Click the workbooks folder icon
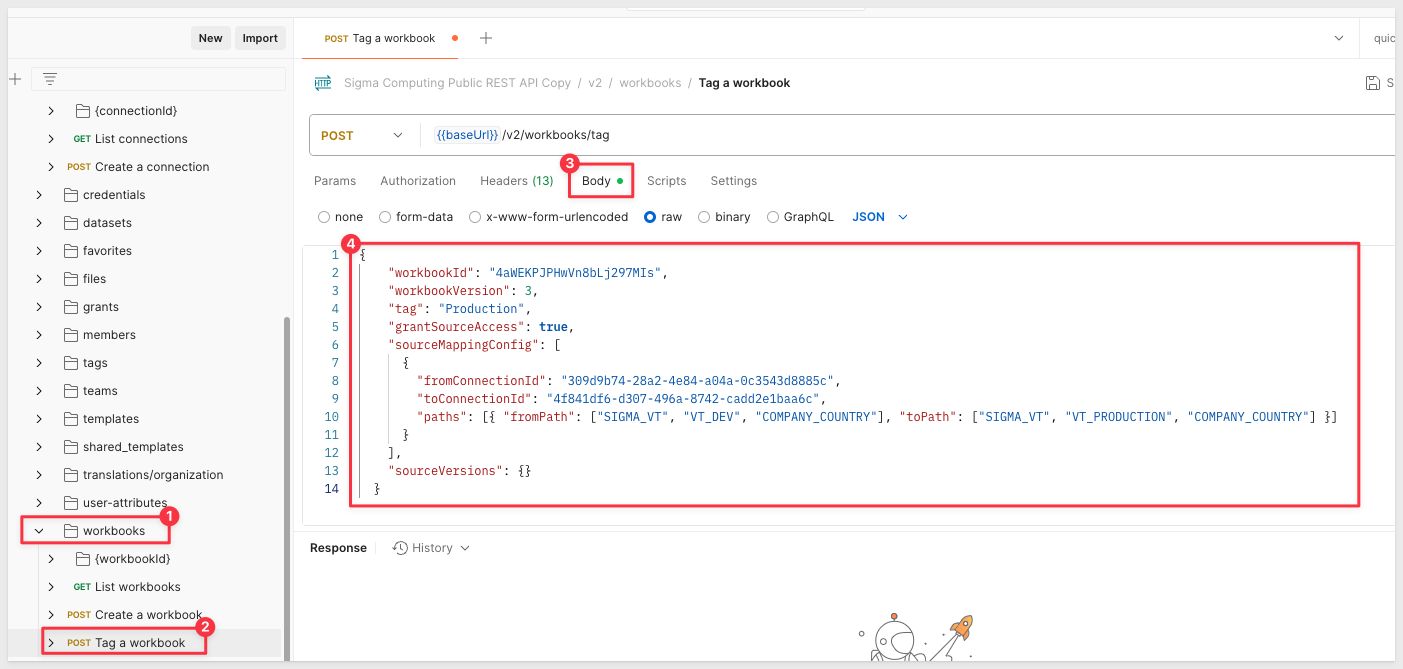1403x669 pixels. [x=71, y=531]
